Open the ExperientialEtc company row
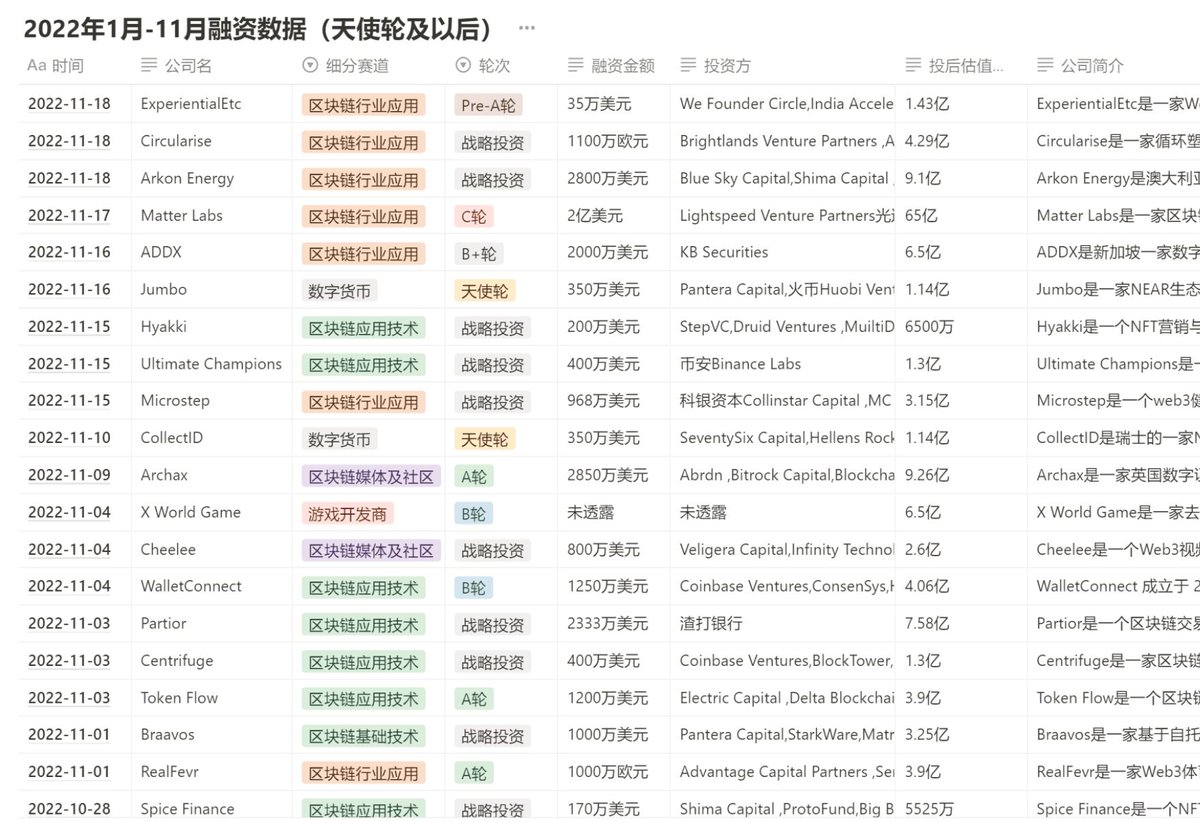 pos(191,104)
